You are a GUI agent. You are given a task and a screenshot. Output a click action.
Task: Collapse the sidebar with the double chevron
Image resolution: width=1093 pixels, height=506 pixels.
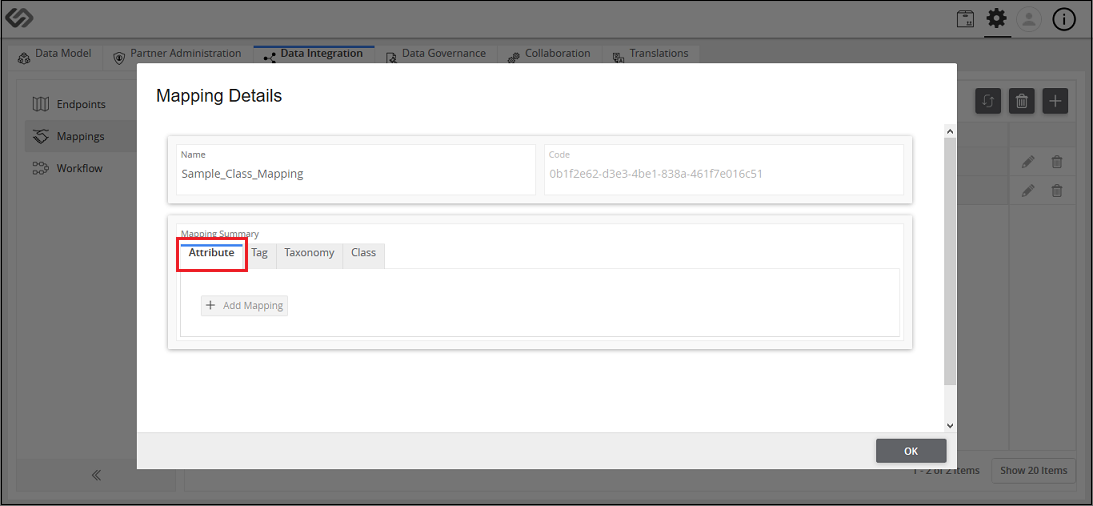96,475
